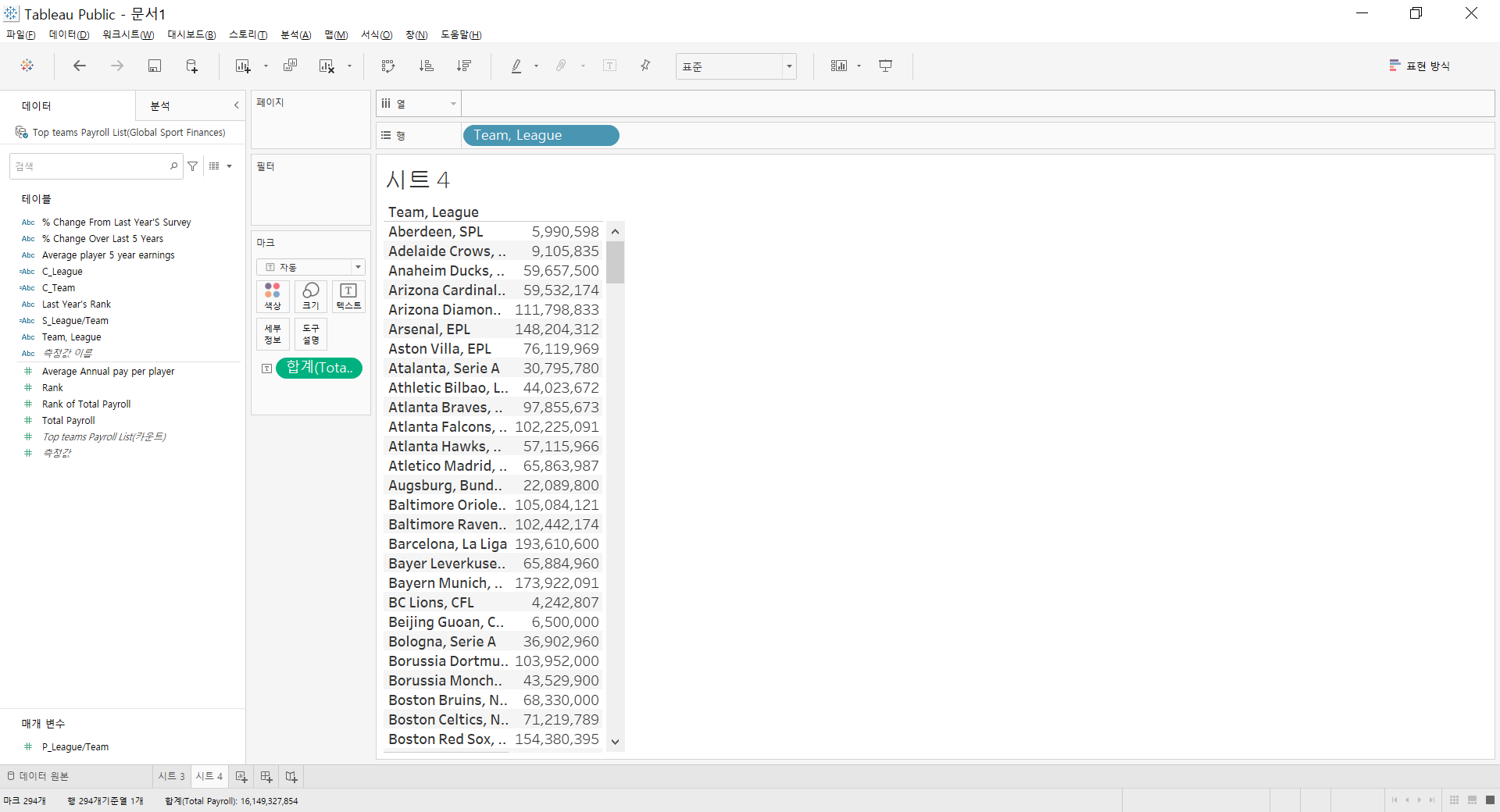Select the Arsenal, EPL row
1500x812 pixels.
[x=494, y=329]
